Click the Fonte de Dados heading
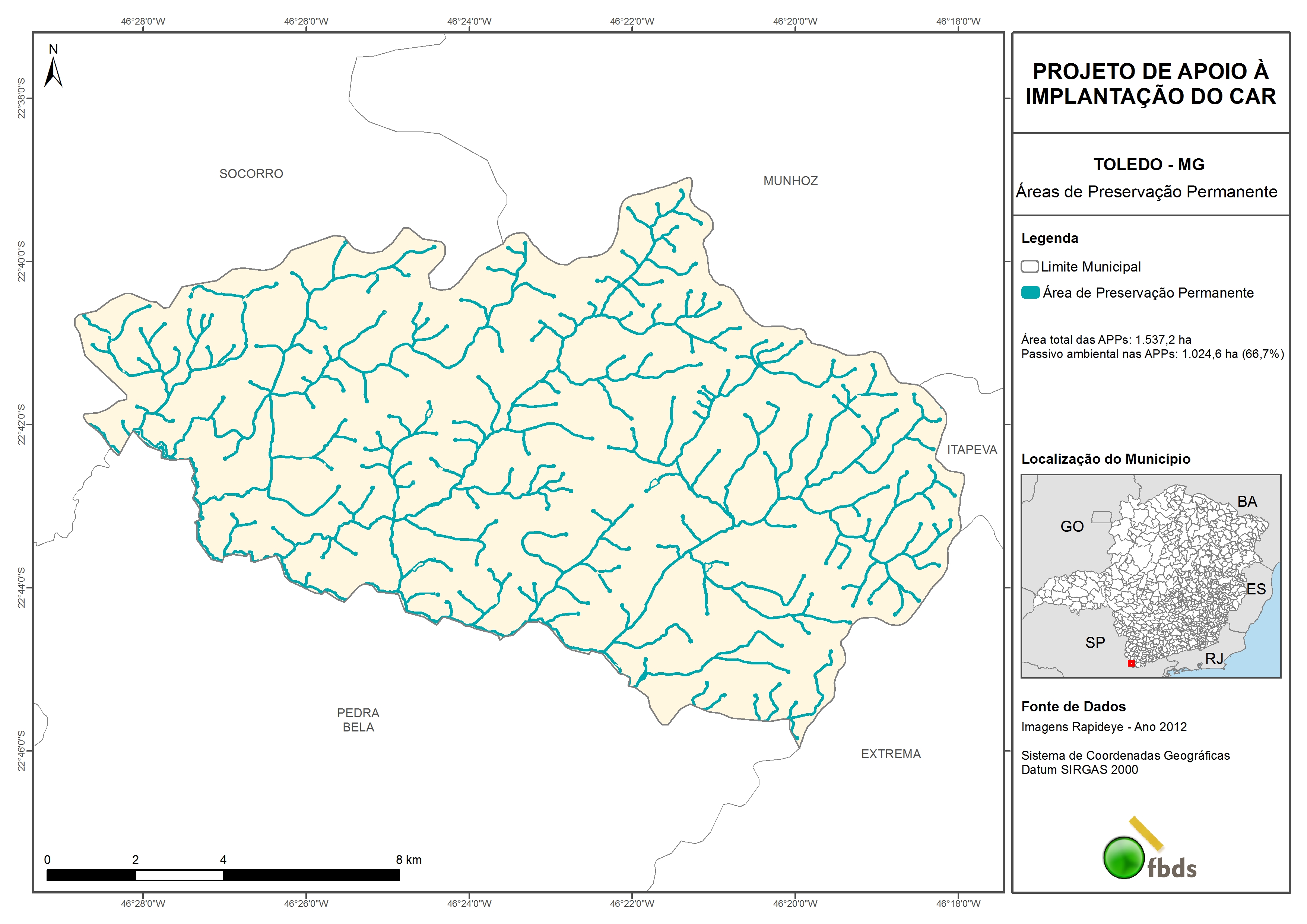This screenshot has width=1307, height=924. click(1073, 707)
